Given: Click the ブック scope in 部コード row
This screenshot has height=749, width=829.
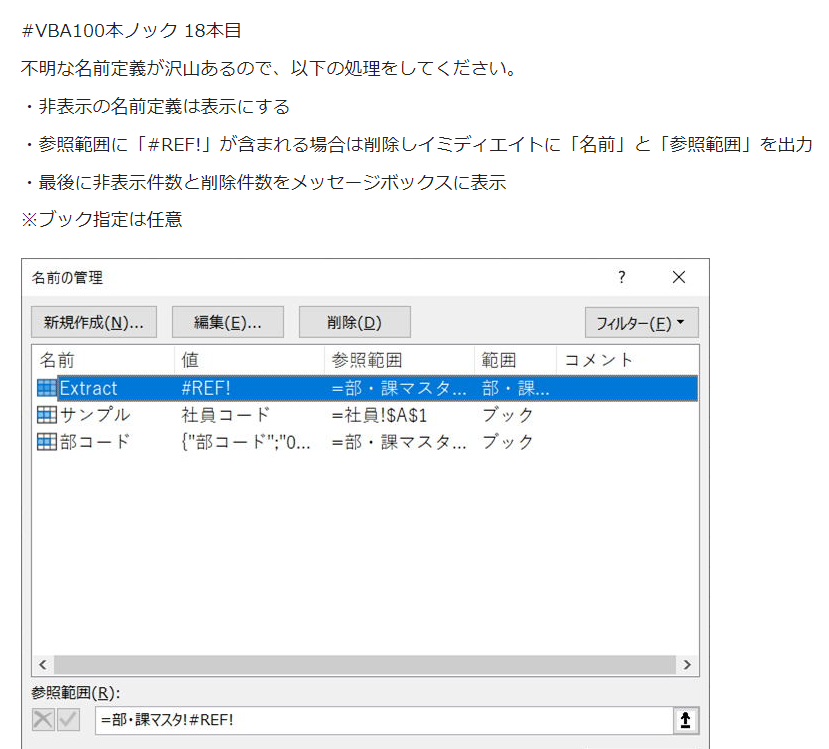Looking at the screenshot, I should pyautogui.click(x=507, y=442).
